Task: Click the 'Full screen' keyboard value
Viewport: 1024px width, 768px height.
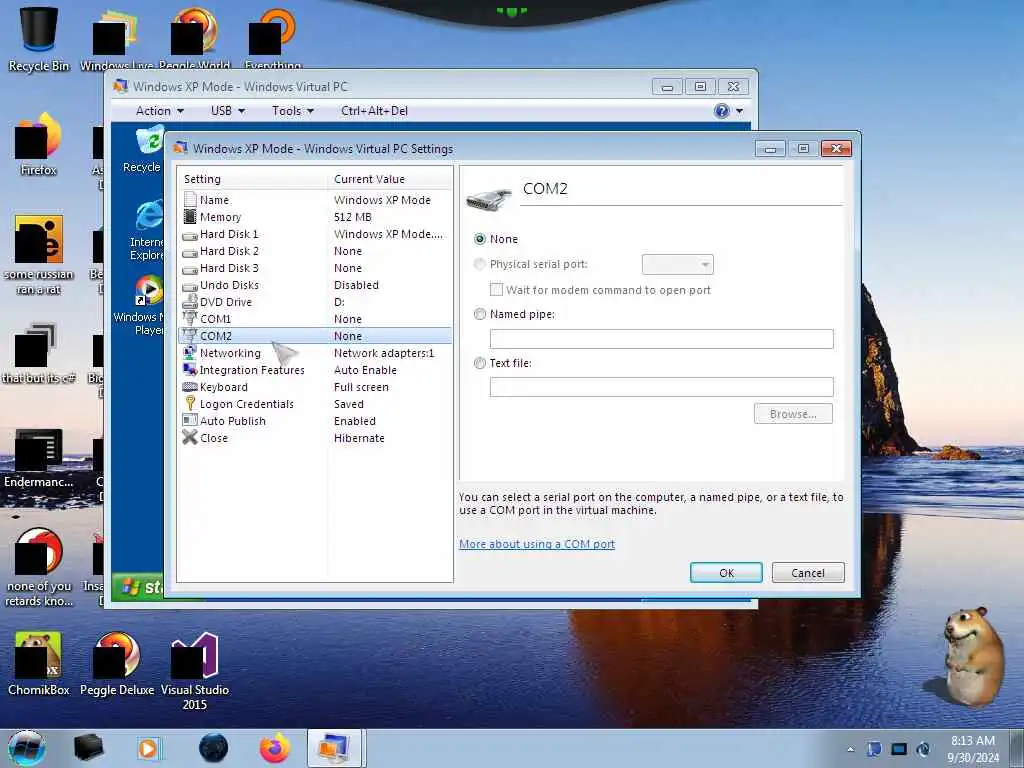Action: (361, 387)
